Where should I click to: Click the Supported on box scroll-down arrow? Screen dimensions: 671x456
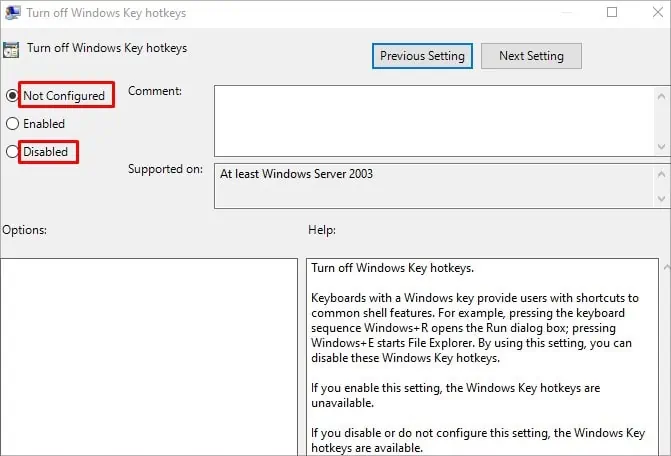pyautogui.click(x=661, y=199)
